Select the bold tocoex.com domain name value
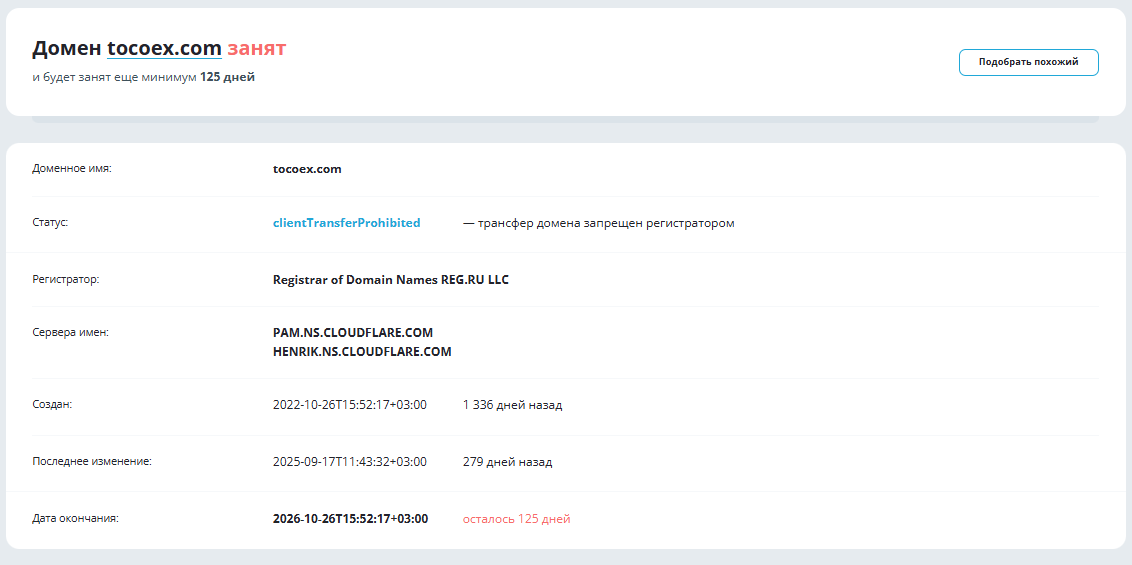 coord(307,169)
